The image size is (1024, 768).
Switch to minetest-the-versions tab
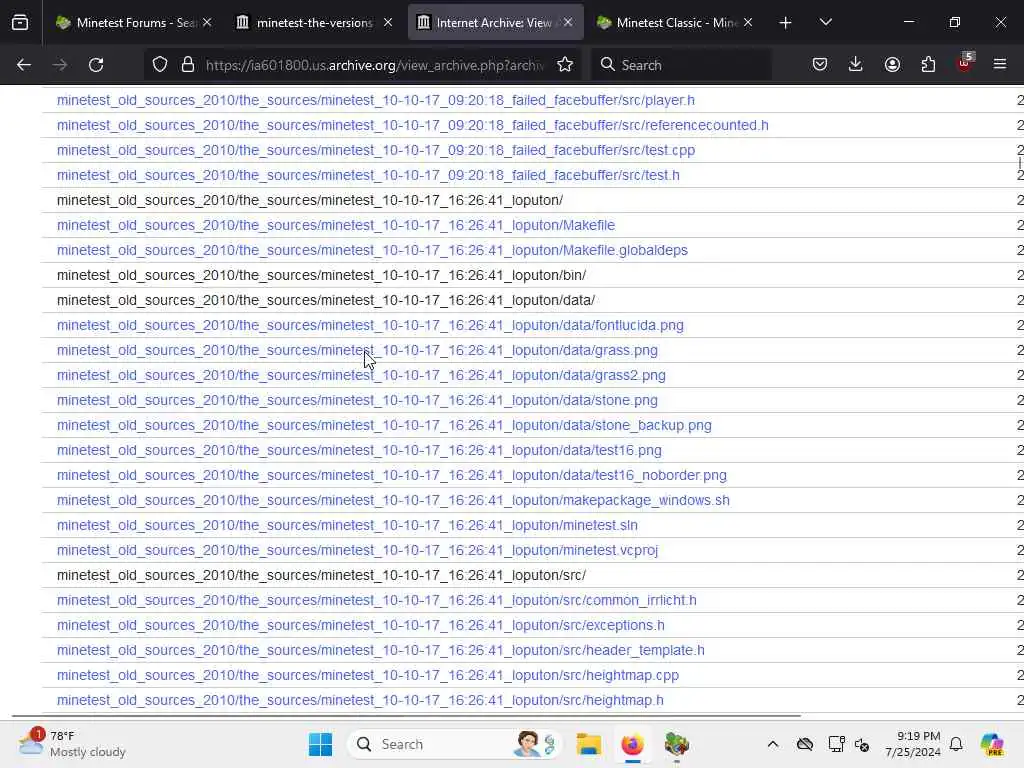314,23
